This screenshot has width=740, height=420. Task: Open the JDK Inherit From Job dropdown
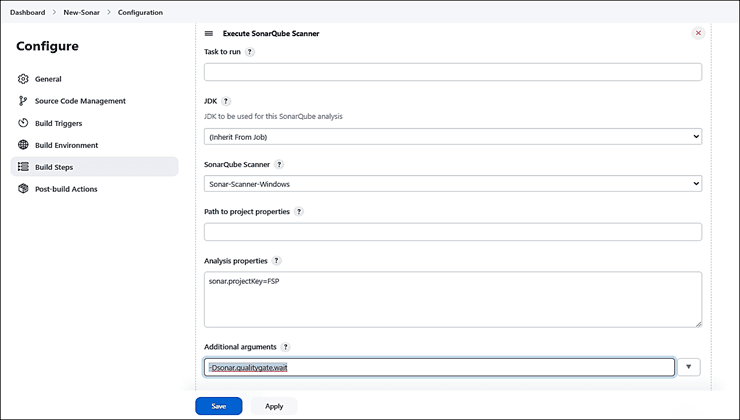(x=452, y=136)
